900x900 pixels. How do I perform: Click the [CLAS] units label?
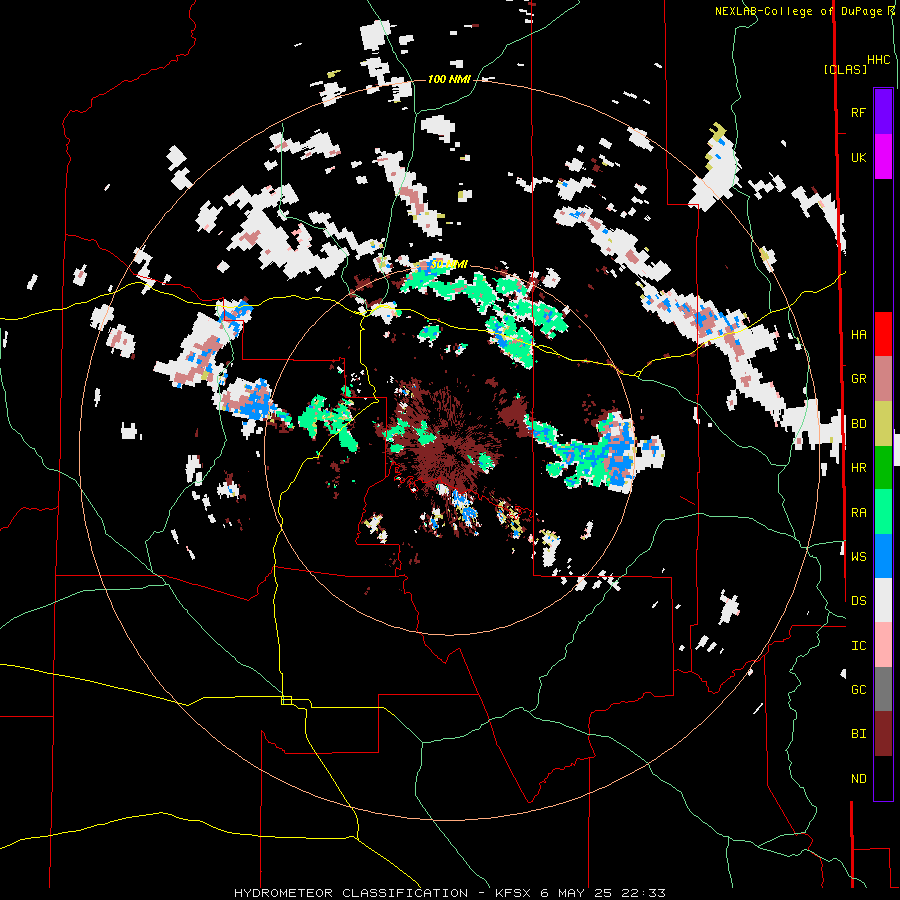[x=845, y=69]
